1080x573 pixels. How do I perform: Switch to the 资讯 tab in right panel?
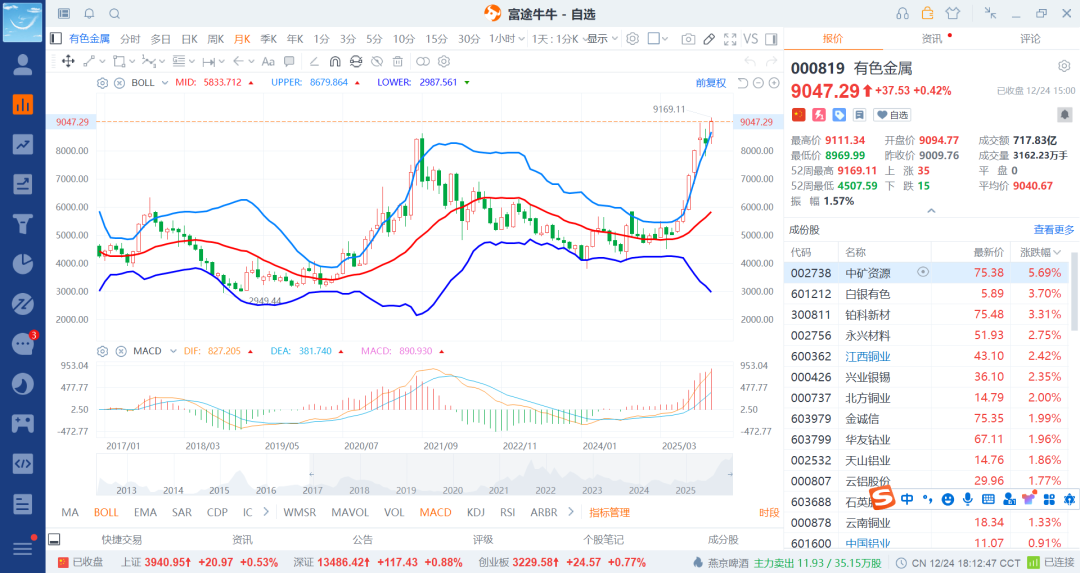coord(931,38)
